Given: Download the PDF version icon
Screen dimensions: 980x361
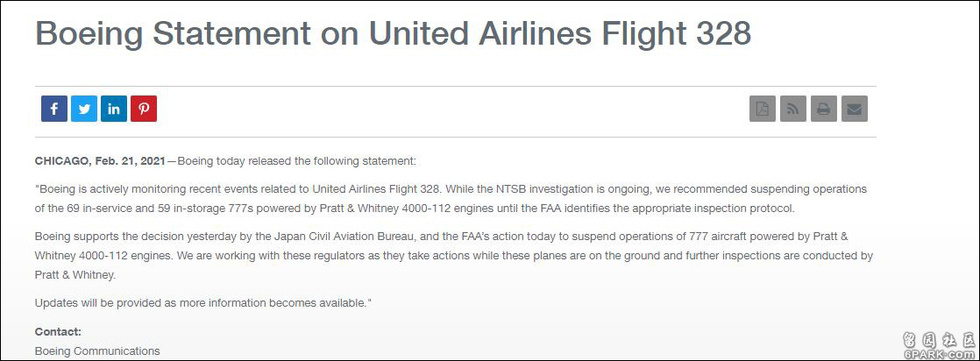Looking at the screenshot, I should pyautogui.click(x=762, y=109).
